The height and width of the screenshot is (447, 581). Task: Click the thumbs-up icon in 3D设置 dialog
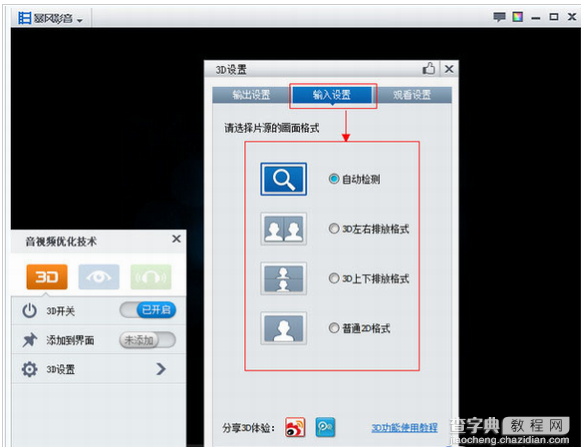[429, 69]
